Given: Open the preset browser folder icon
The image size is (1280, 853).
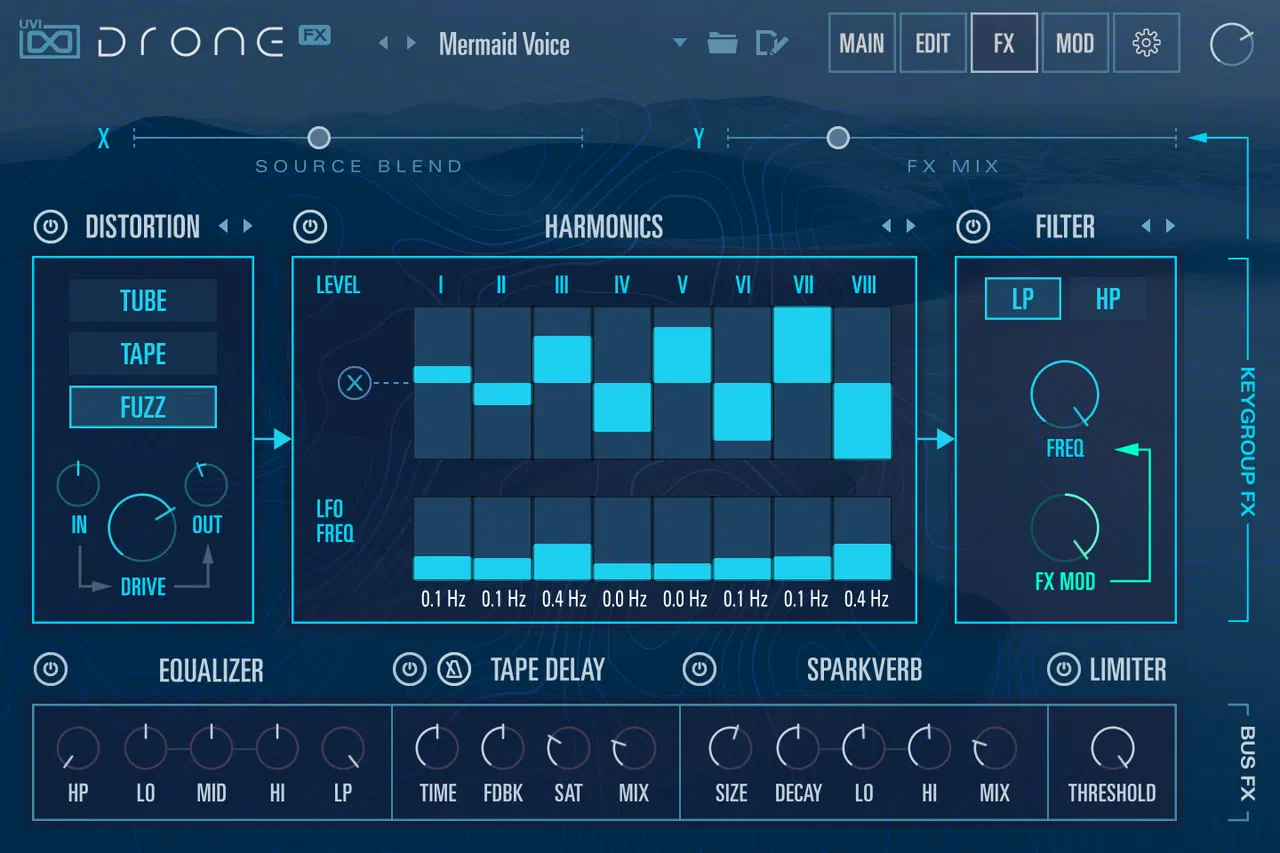Looking at the screenshot, I should [722, 43].
